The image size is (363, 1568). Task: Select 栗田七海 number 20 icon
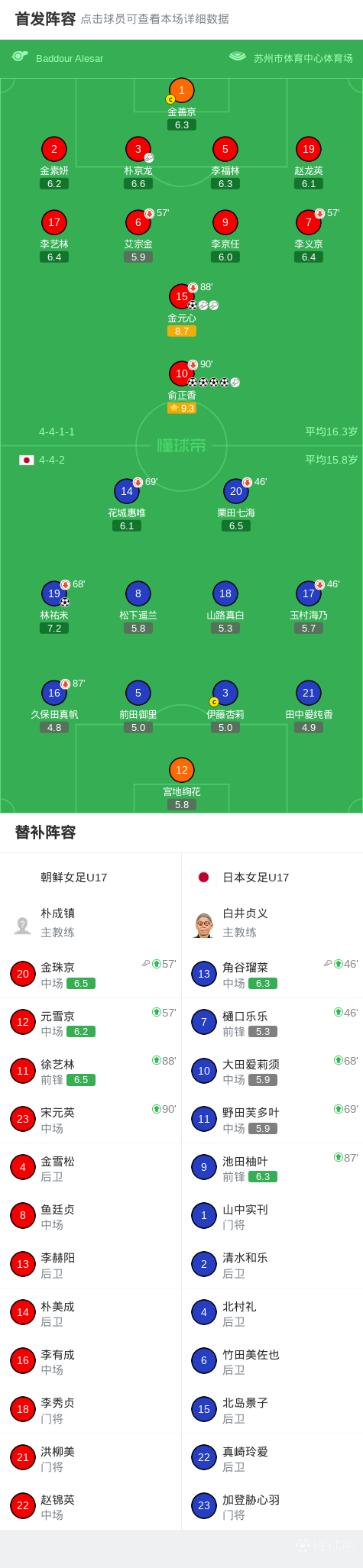pos(235,491)
